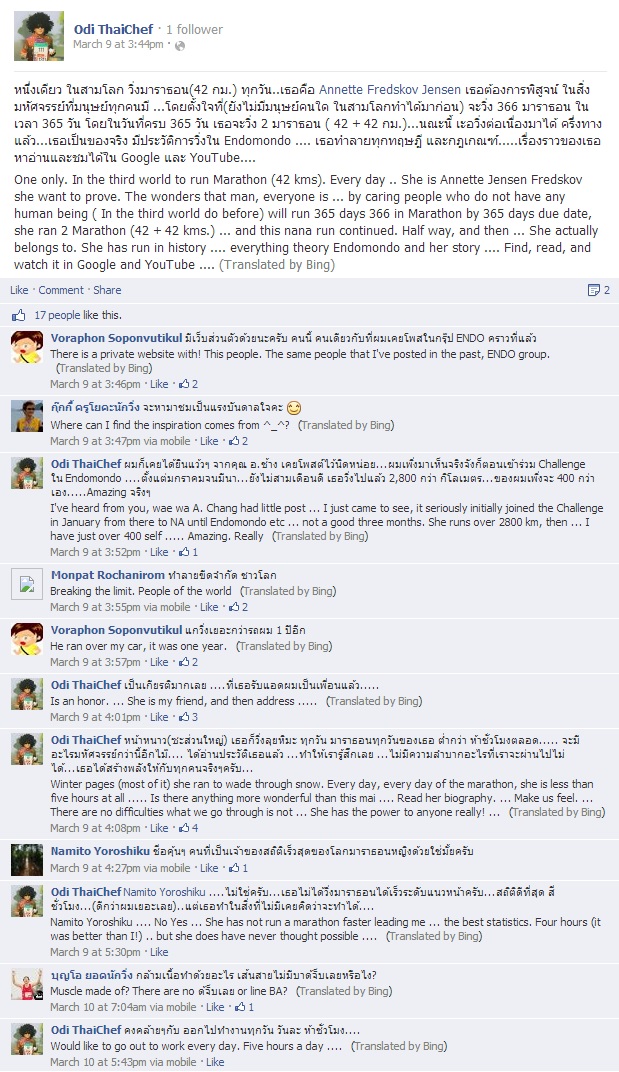The width and height of the screenshot is (619, 1072).
Task: Share the main post
Action: 107,290
